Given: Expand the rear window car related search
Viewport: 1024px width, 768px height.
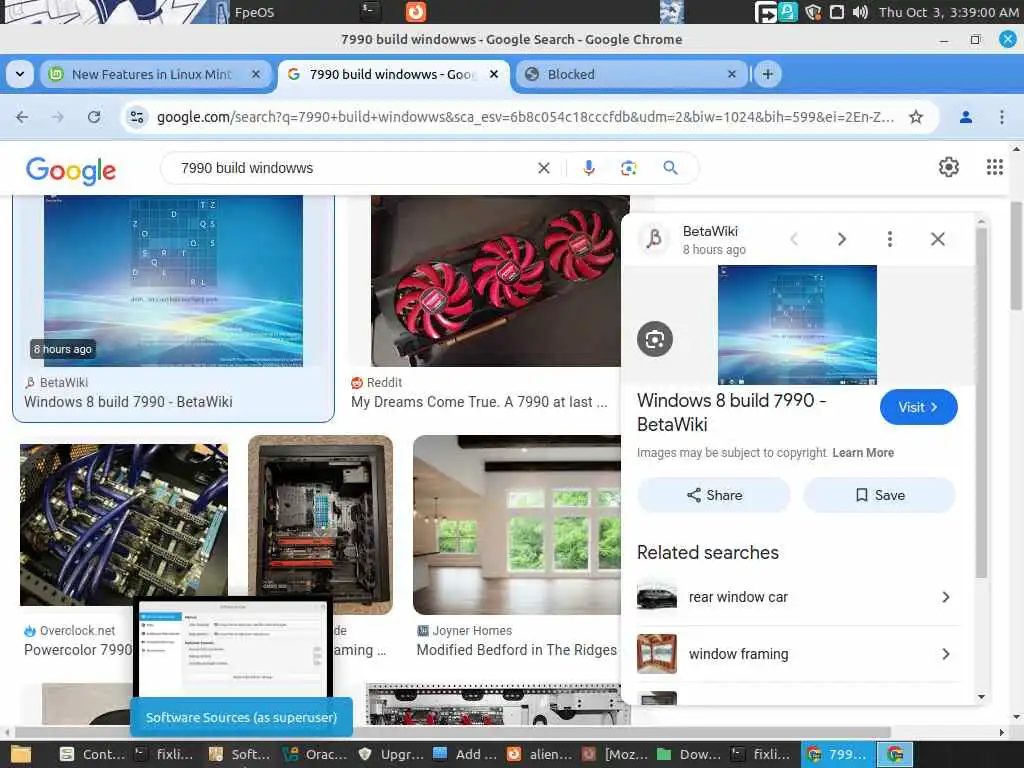Looking at the screenshot, I should click(799, 597).
